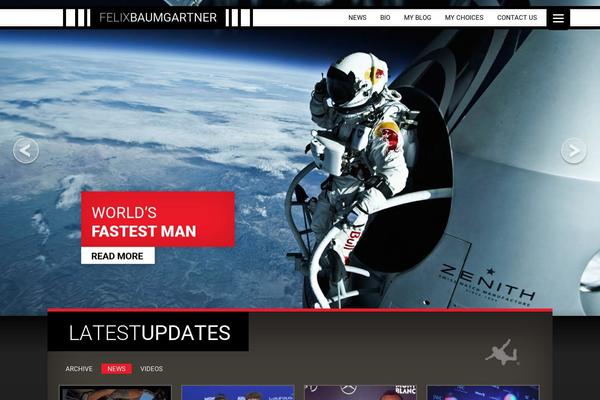Screen dimensions: 600x400
Task: Open Contact Us page
Action: click(x=517, y=18)
